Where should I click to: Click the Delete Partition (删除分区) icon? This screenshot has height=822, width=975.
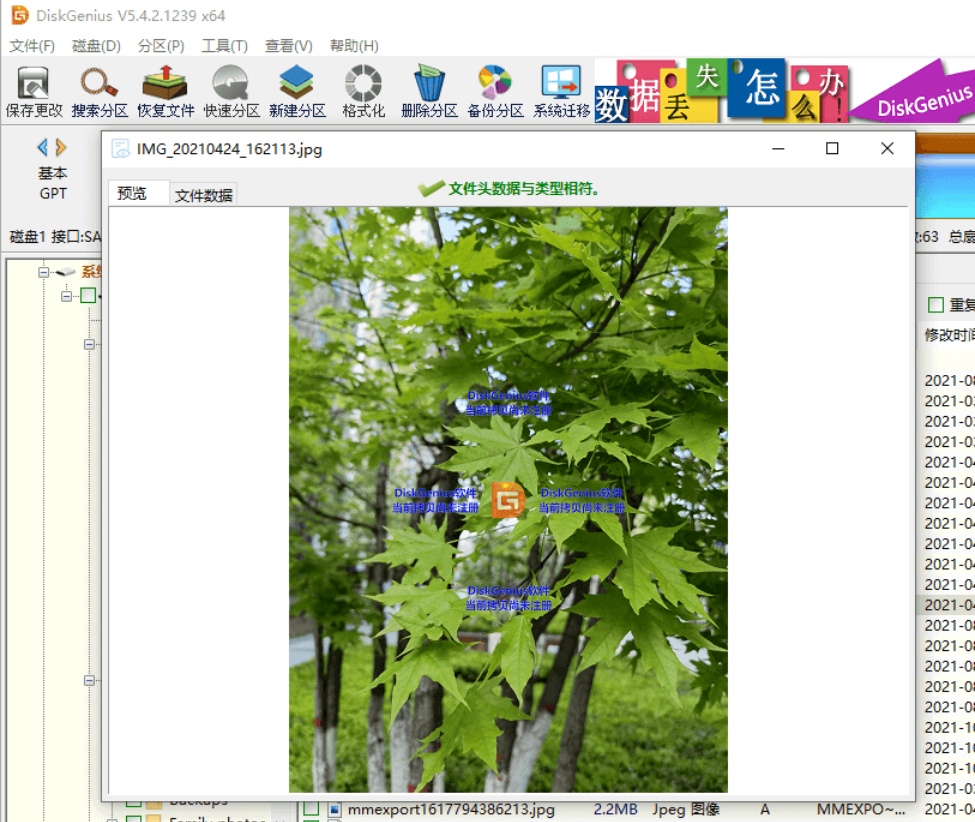429,91
